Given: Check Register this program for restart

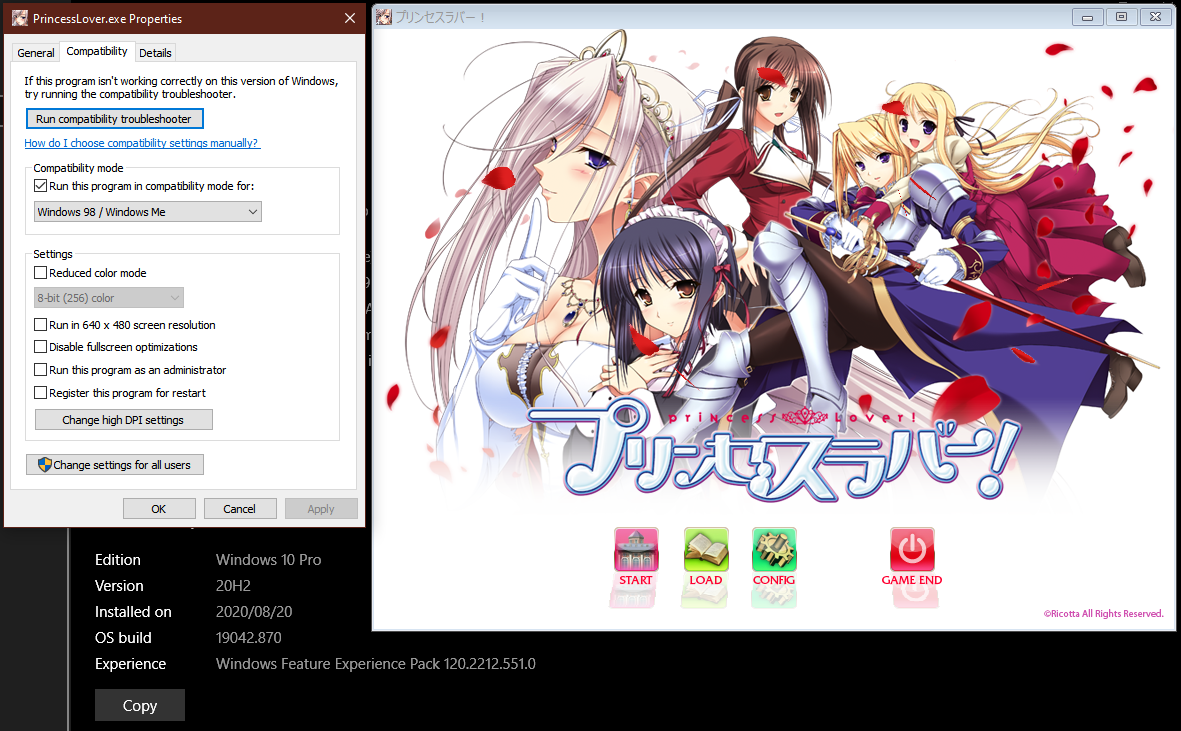Looking at the screenshot, I should 41,392.
